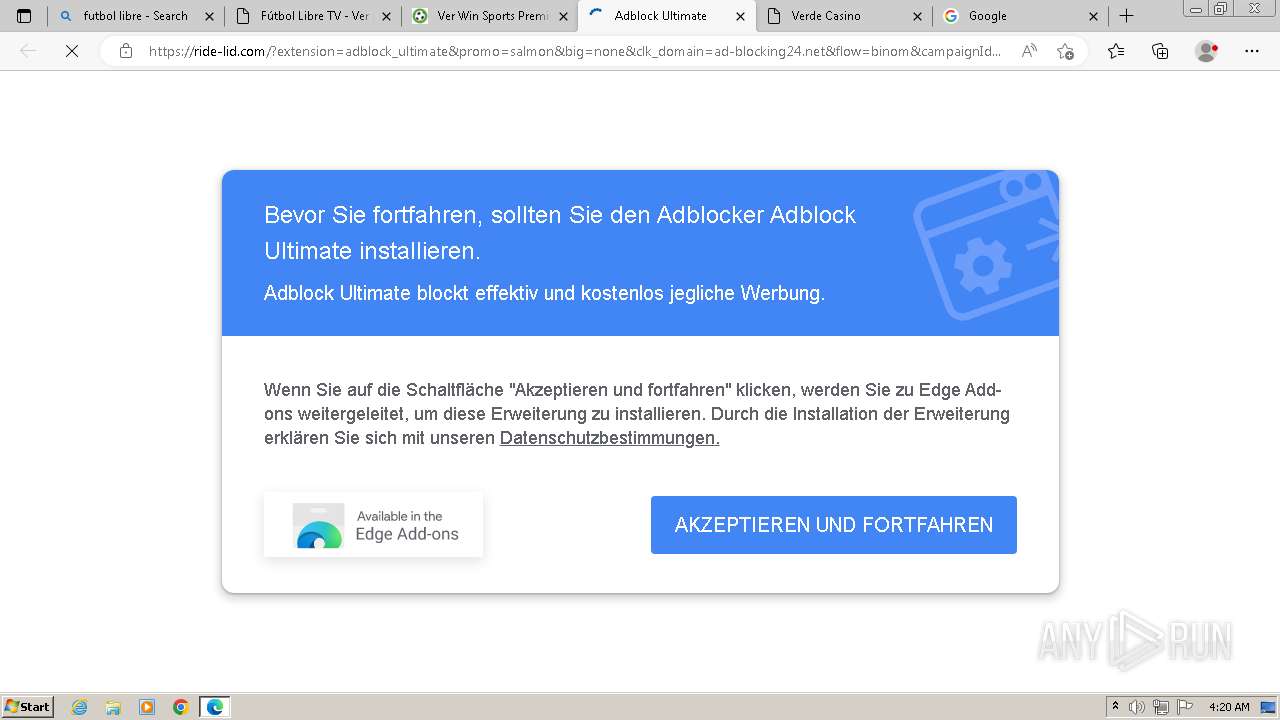Switch to the Fútbol Libre TV tab
Viewport: 1280px width, 720px height.
click(312, 16)
